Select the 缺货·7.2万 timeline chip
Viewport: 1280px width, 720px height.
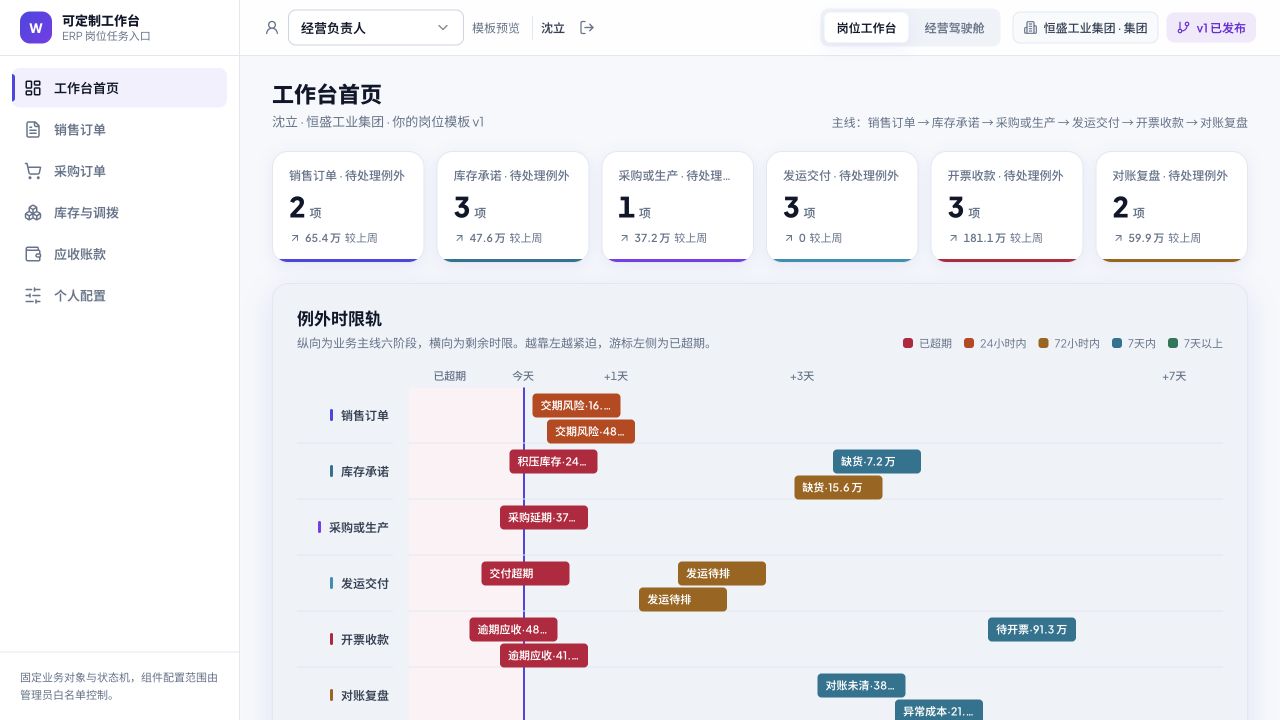click(877, 461)
